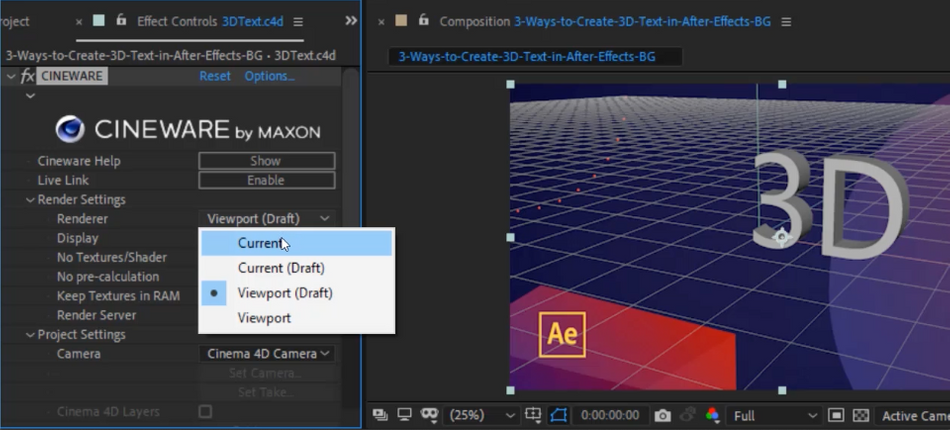Open the show channel RGB color icon
This screenshot has width=950, height=430.
712,415
